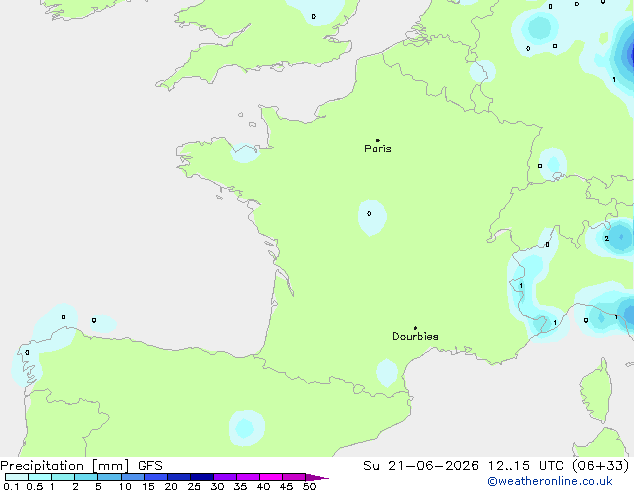Click the 5–10 mm legend swatch

[110, 477]
